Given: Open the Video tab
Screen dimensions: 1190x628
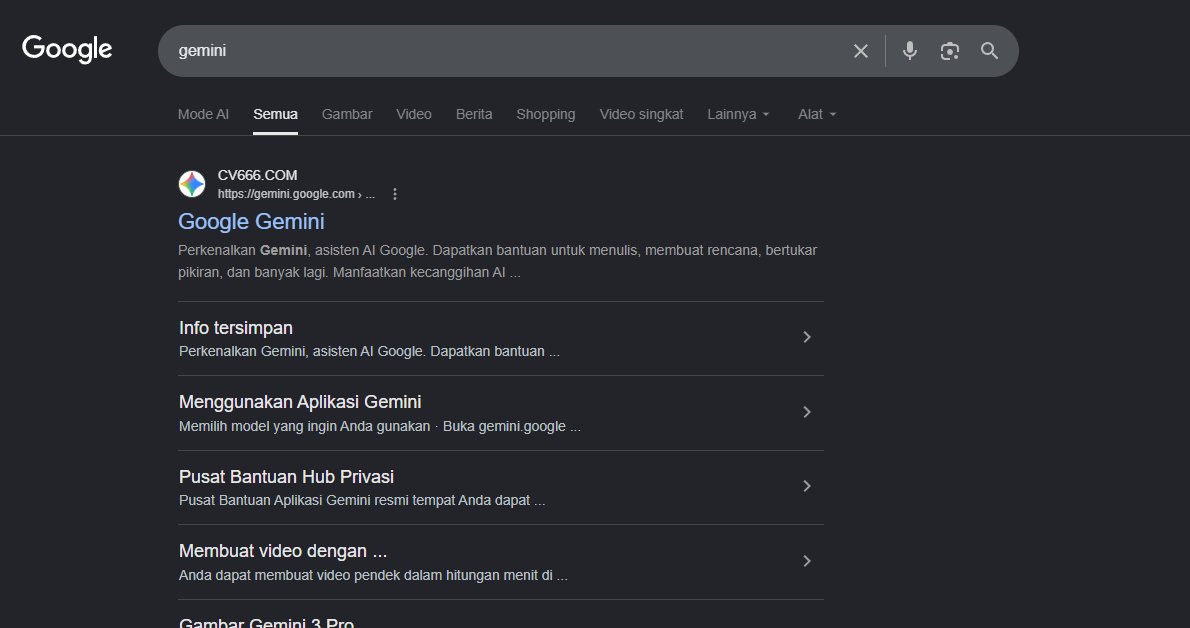Looking at the screenshot, I should pos(414,114).
